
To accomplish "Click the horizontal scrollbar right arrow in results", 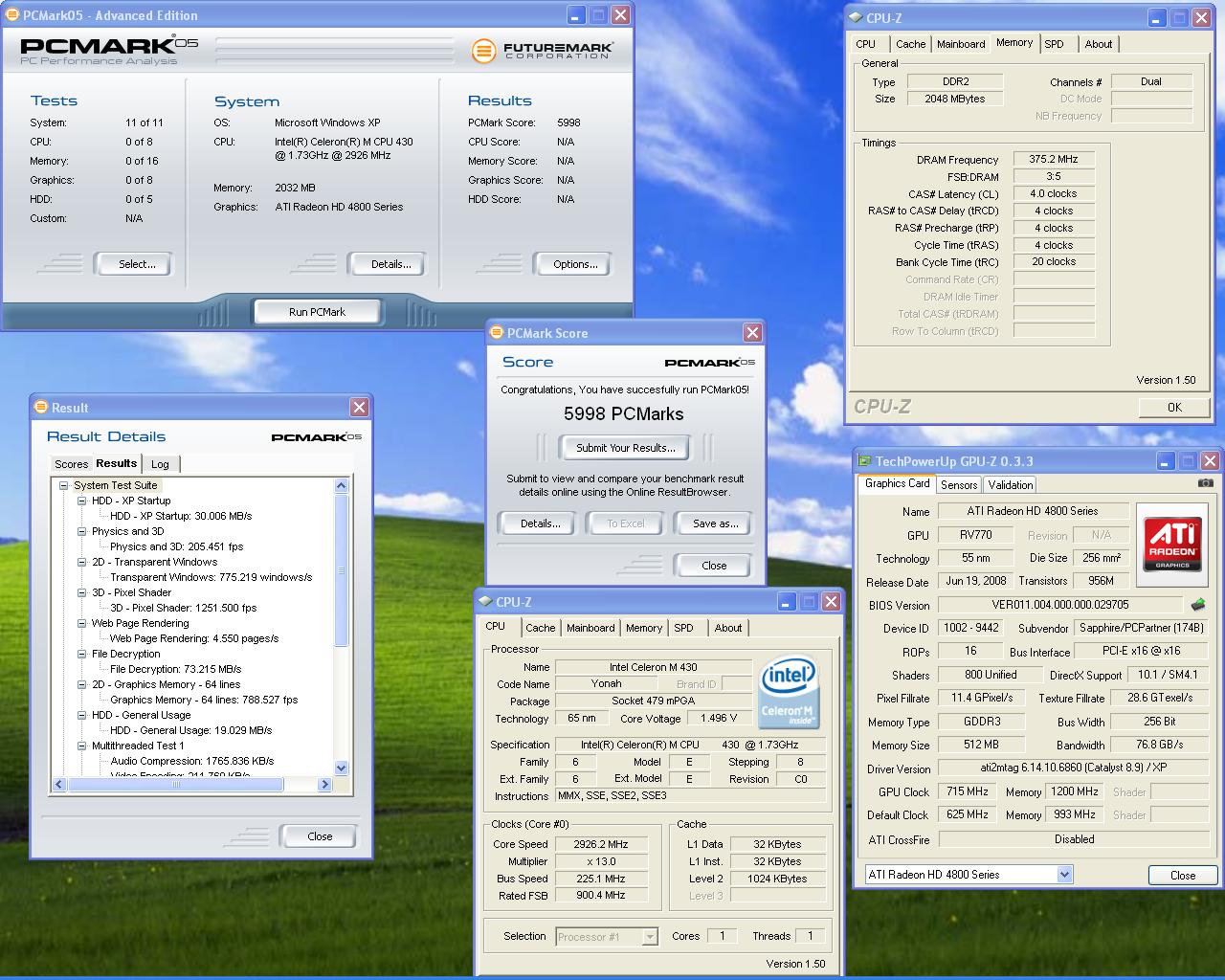I will click(x=324, y=784).
